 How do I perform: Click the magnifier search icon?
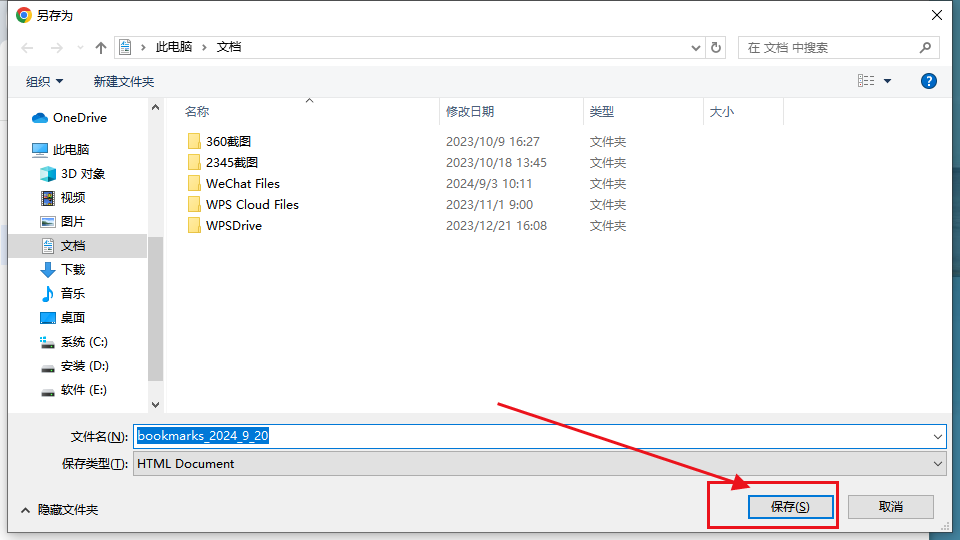click(925, 47)
